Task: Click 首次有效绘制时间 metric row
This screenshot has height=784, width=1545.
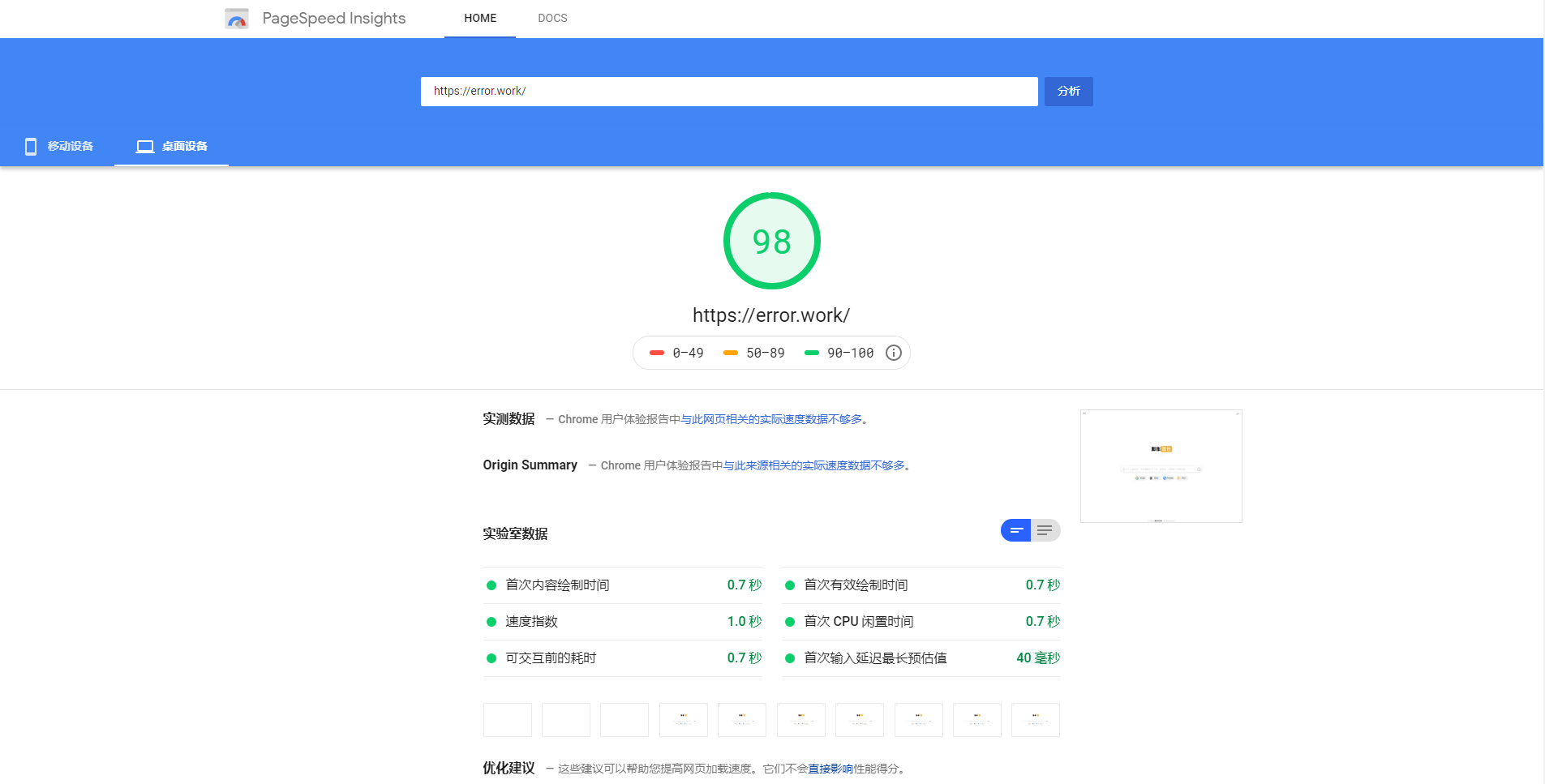Action: 921,585
